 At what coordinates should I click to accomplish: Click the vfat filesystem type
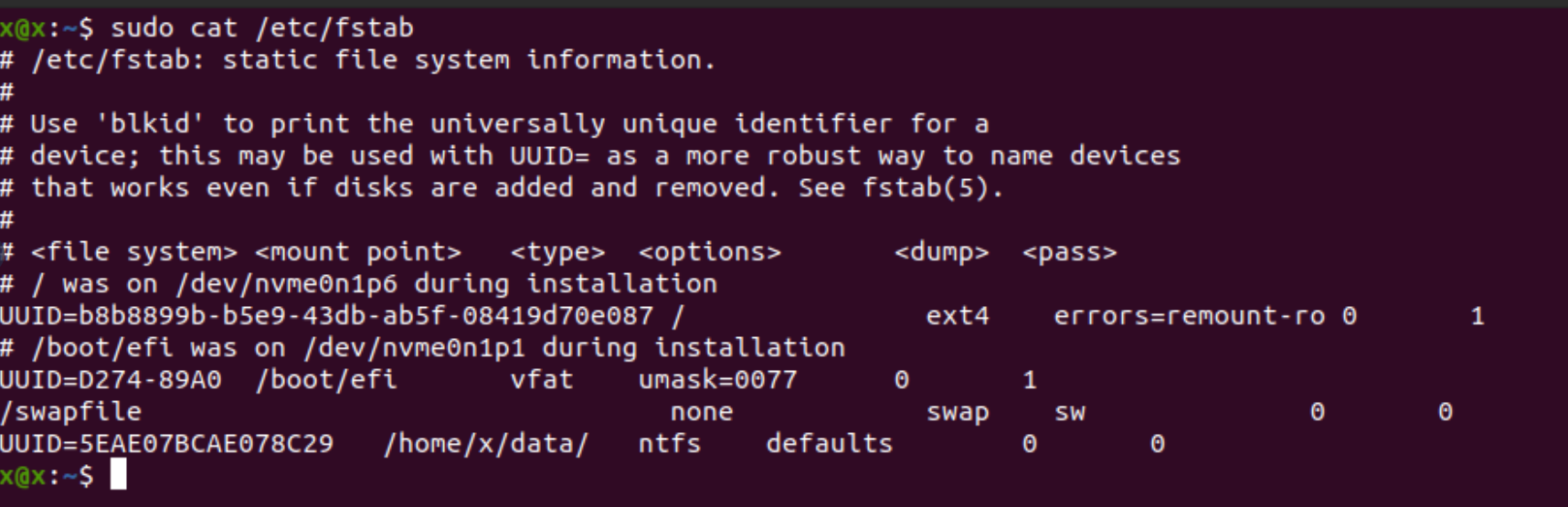(x=542, y=380)
